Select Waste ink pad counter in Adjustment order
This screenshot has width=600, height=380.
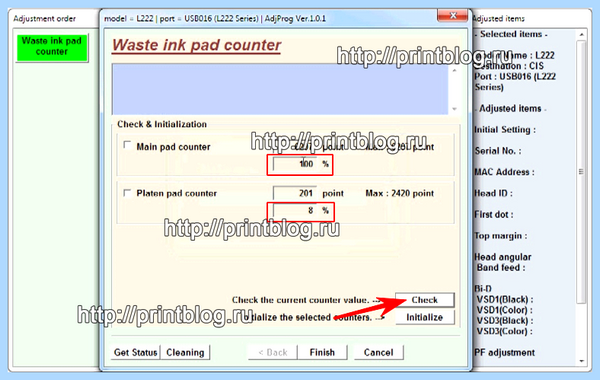tap(52, 47)
